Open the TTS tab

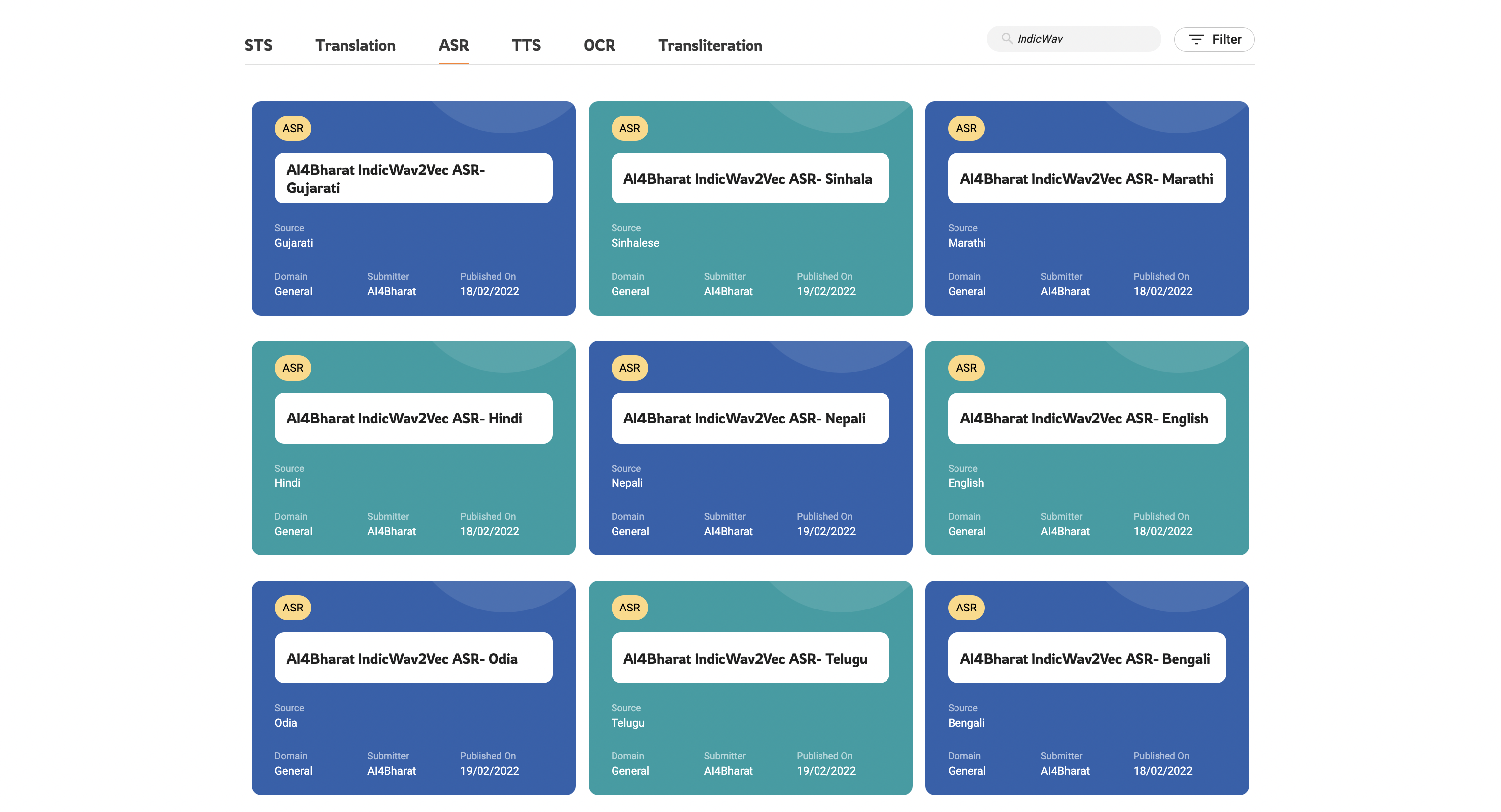click(x=526, y=45)
